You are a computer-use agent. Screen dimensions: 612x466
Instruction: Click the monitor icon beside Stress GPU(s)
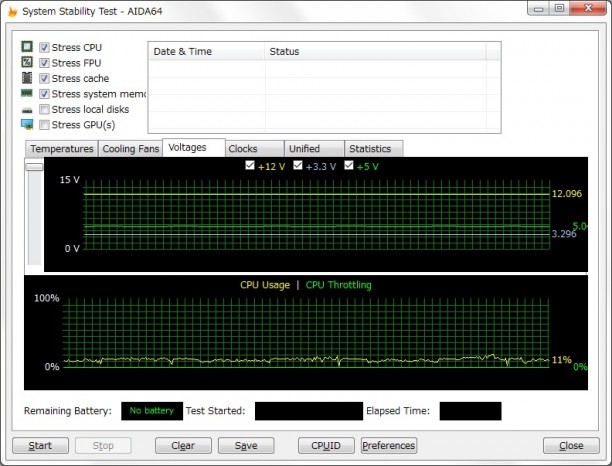27,125
